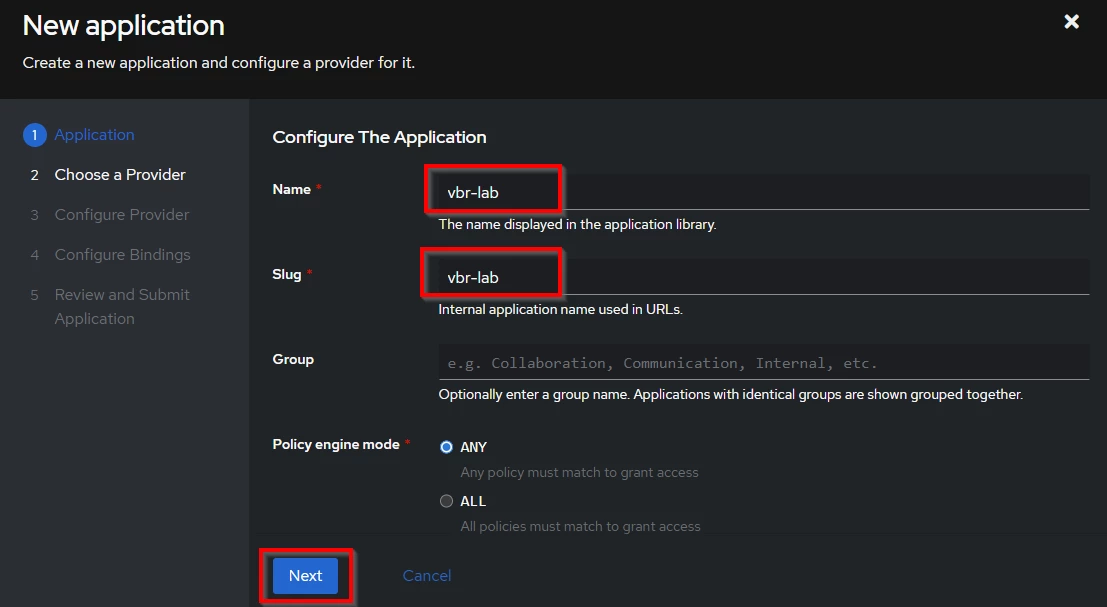The height and width of the screenshot is (607, 1107).
Task: Select the Configure Provider step
Action: tap(121, 215)
